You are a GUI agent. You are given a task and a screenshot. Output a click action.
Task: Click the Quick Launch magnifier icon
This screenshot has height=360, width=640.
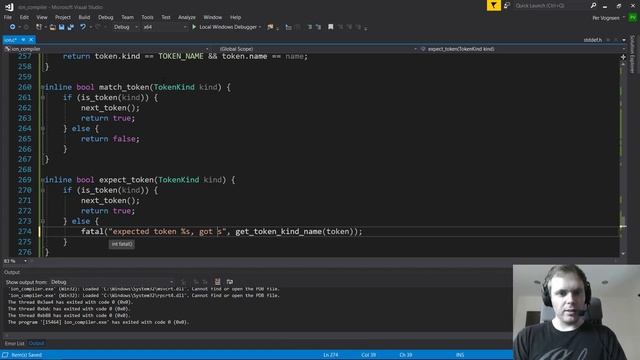pyautogui.click(x=593, y=5)
